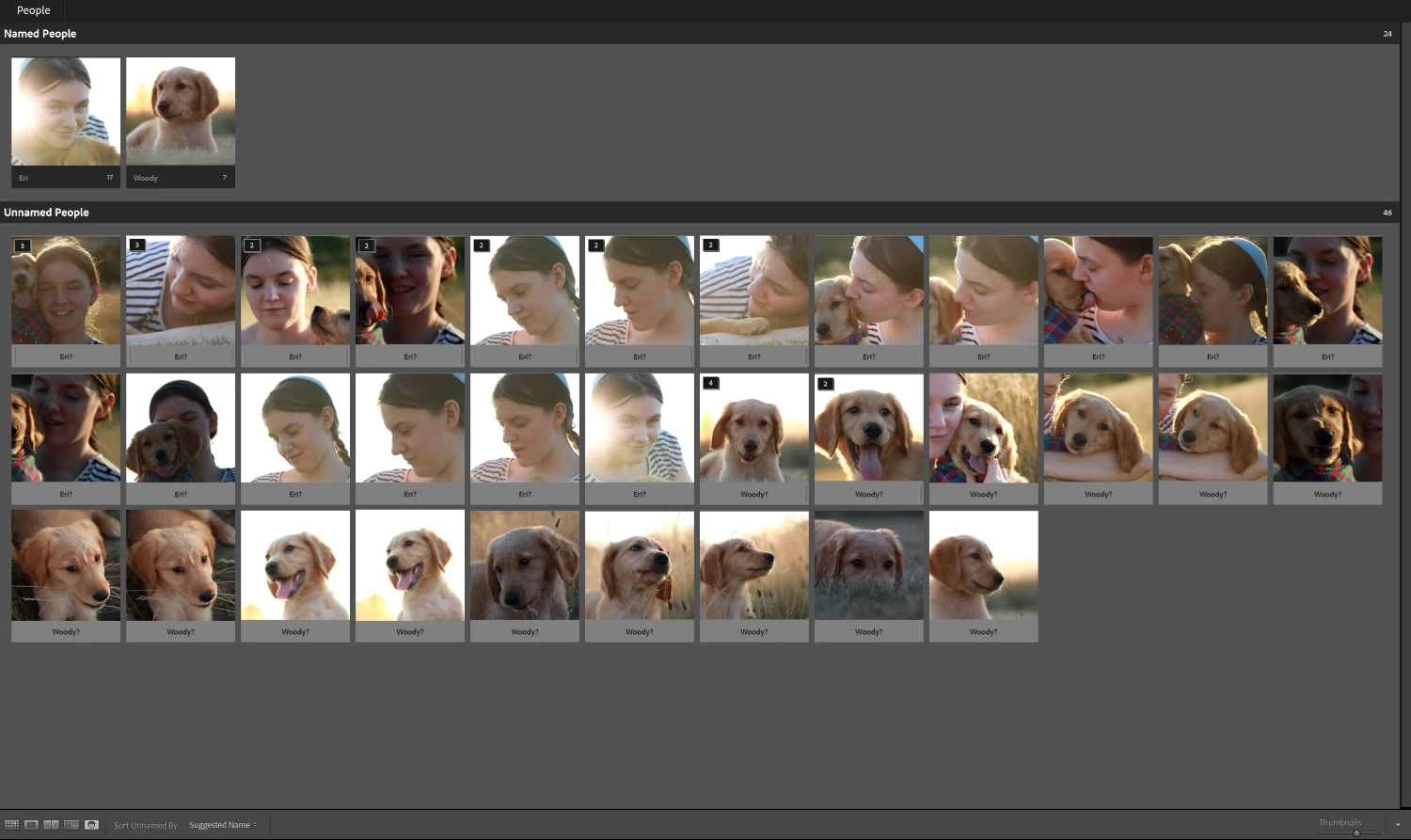Adjust the Thumbnails size slider
This screenshot has height=840, width=1411.
click(1356, 832)
